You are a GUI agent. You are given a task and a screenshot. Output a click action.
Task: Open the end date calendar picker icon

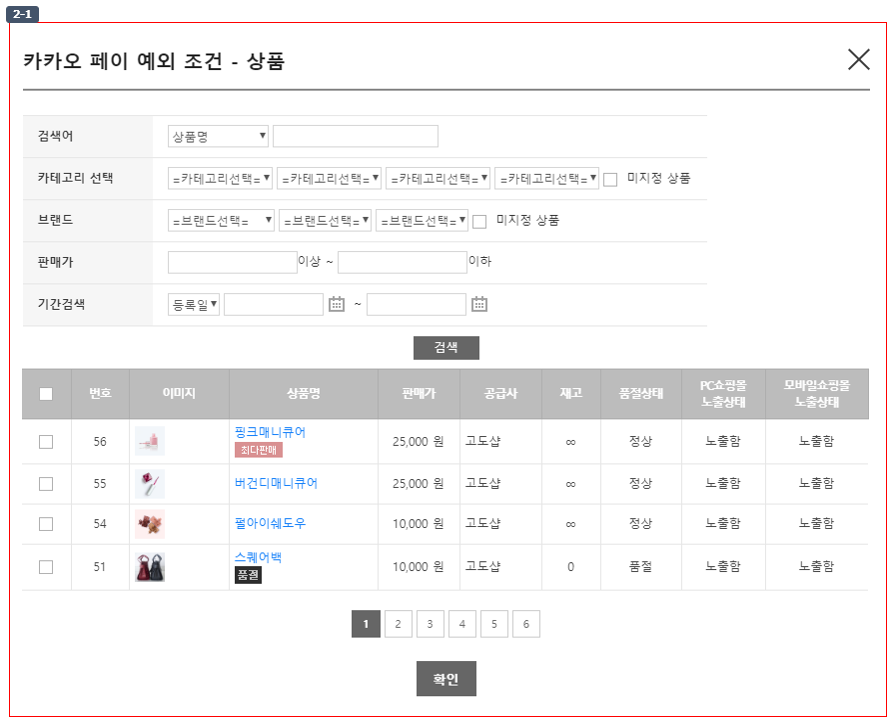479,304
